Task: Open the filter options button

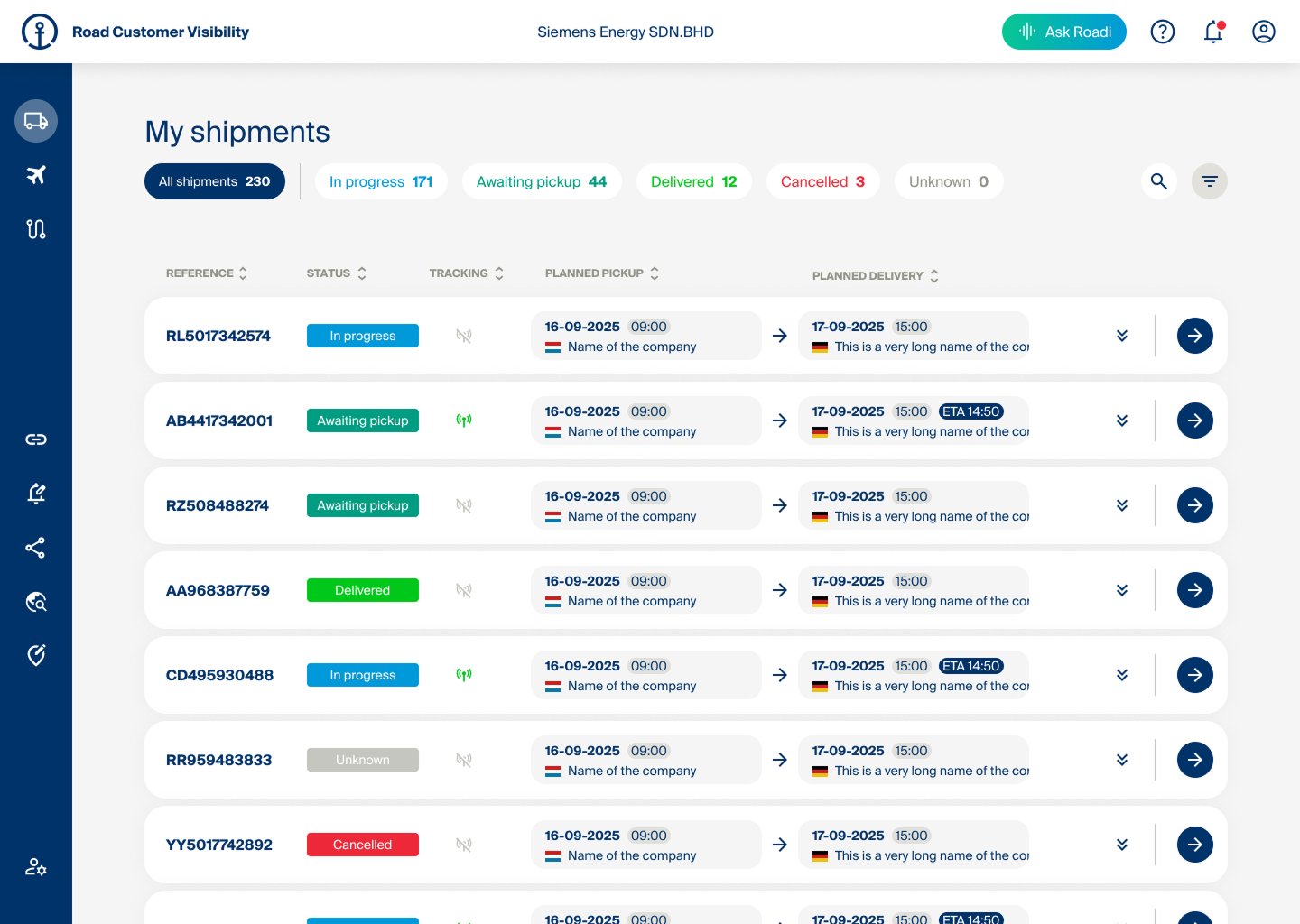Action: [x=1210, y=181]
